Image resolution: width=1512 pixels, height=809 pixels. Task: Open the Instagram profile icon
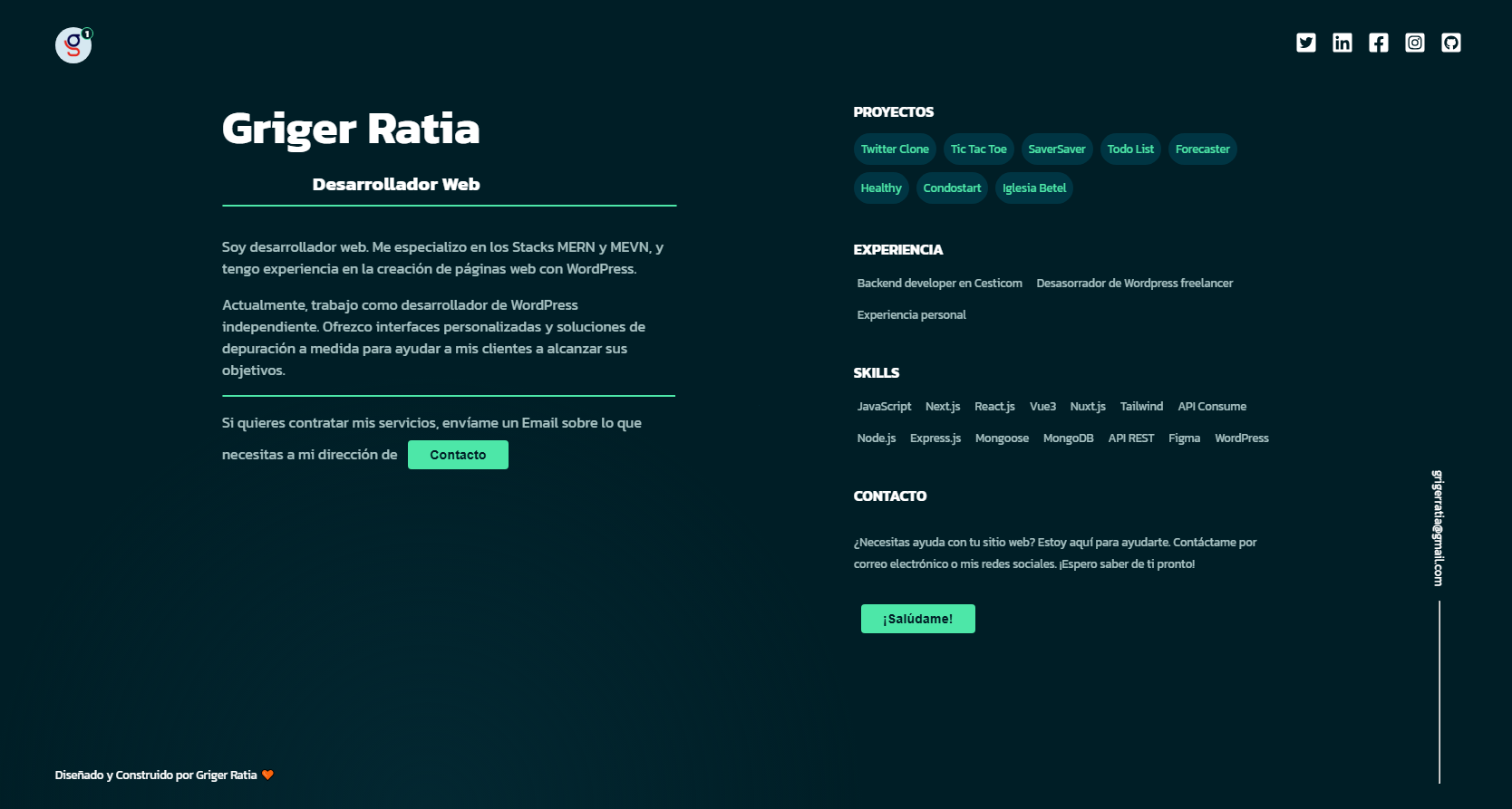point(1414,43)
